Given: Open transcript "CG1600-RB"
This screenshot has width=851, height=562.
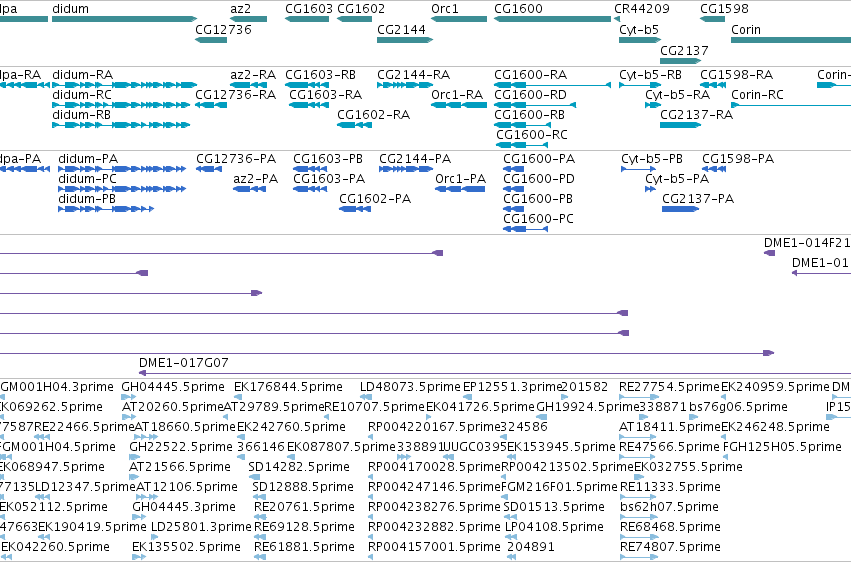Looking at the screenshot, I should coord(522,125).
